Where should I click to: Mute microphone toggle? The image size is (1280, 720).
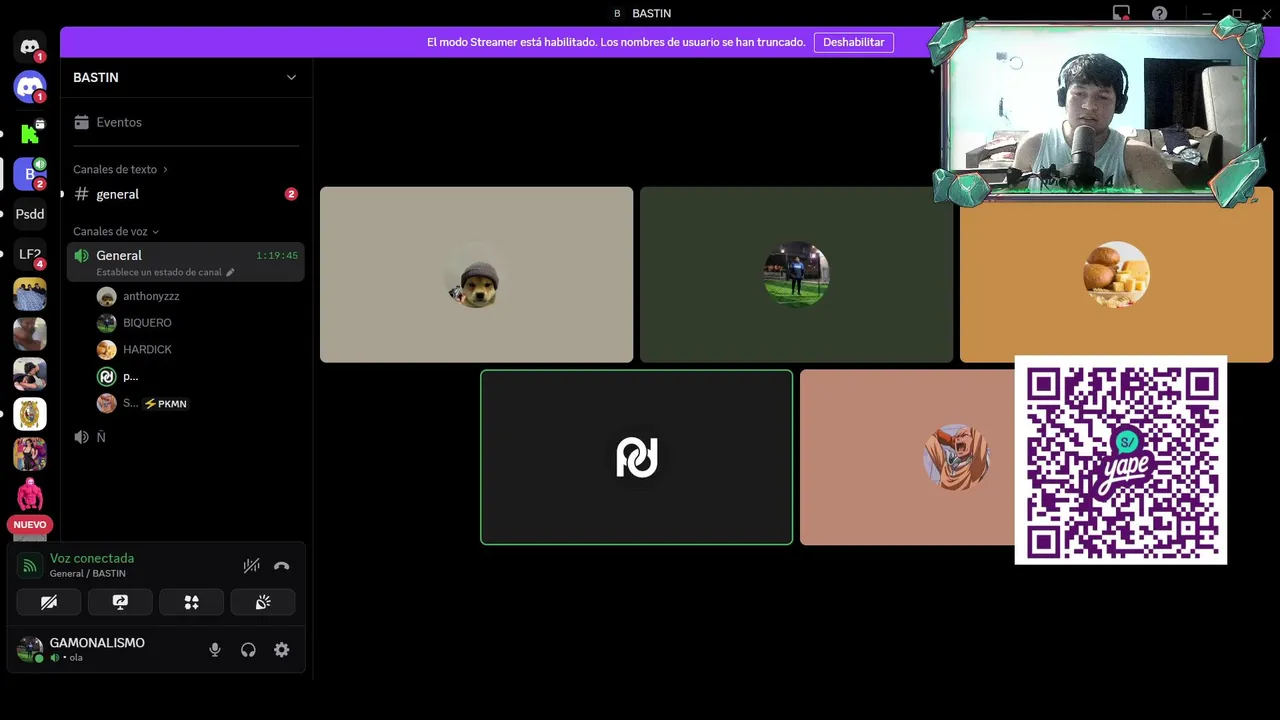click(214, 650)
